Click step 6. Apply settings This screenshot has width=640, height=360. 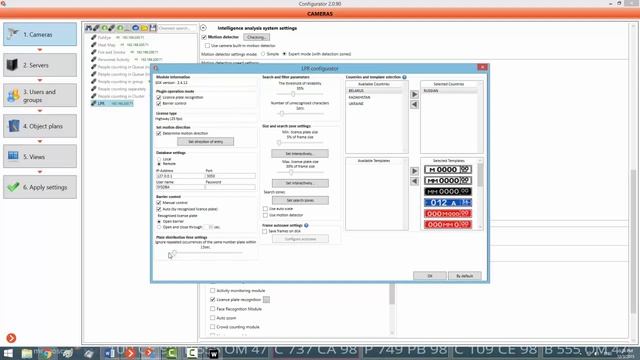pos(40,187)
